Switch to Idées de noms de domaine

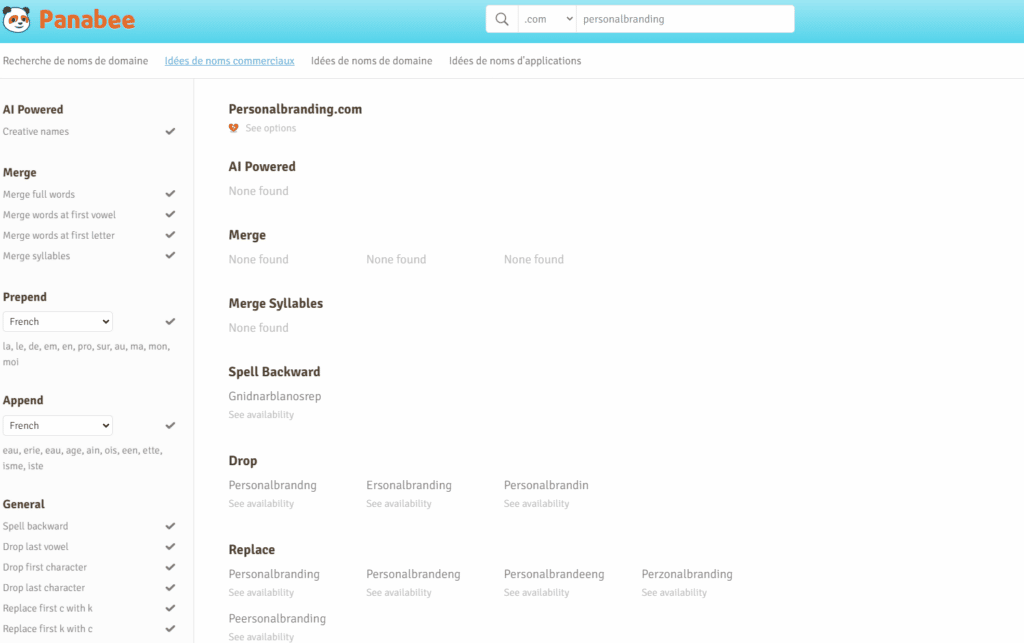pyautogui.click(x=372, y=61)
